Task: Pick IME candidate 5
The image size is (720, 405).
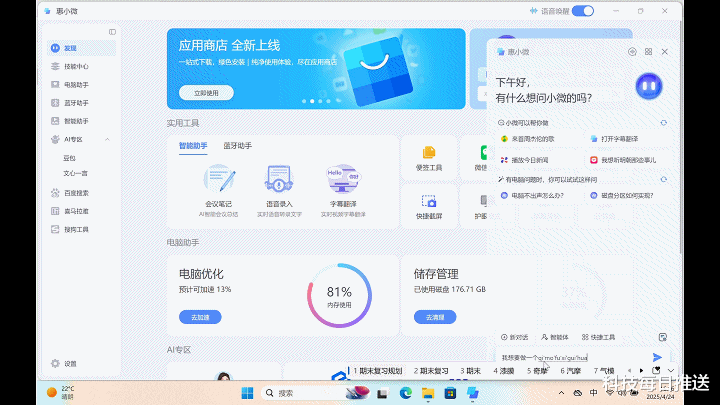Action: pos(537,371)
